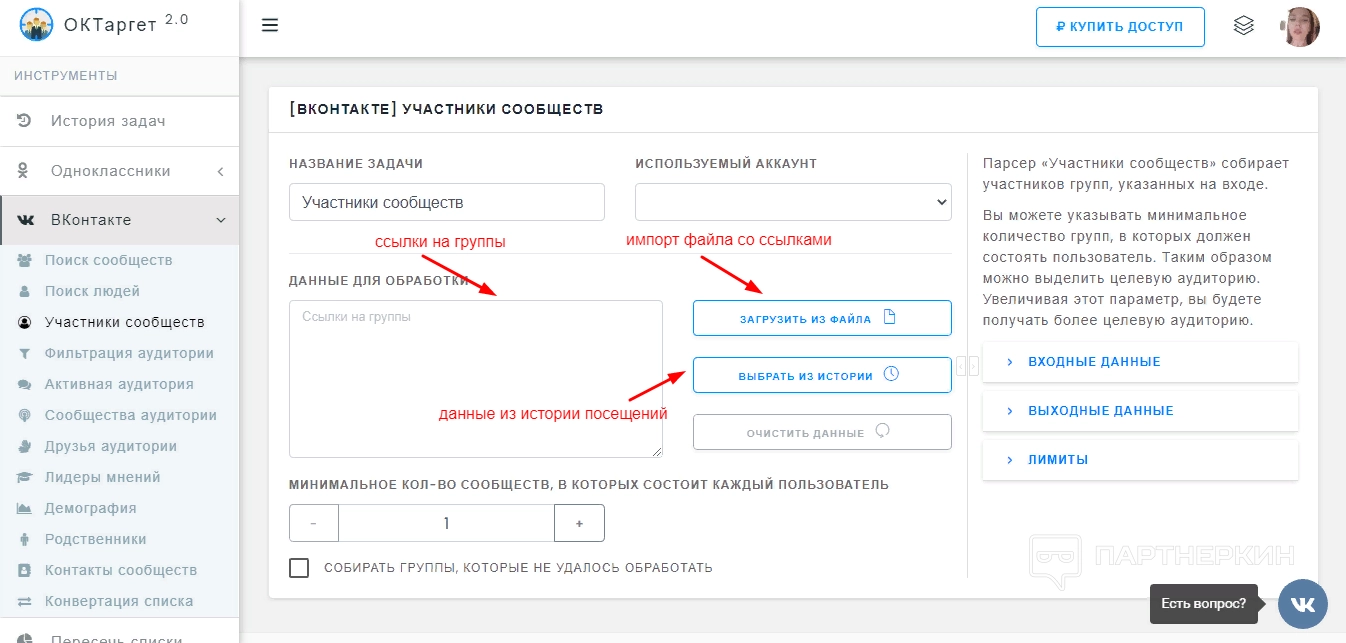Click the Купить доступ button
The height and width of the screenshot is (643, 1346).
tap(1120, 27)
